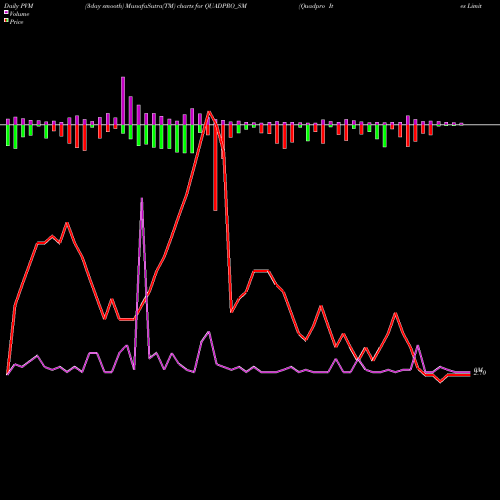Click the MunafaSutra charts title text
The image size is (500, 500).
(x=166, y=6)
